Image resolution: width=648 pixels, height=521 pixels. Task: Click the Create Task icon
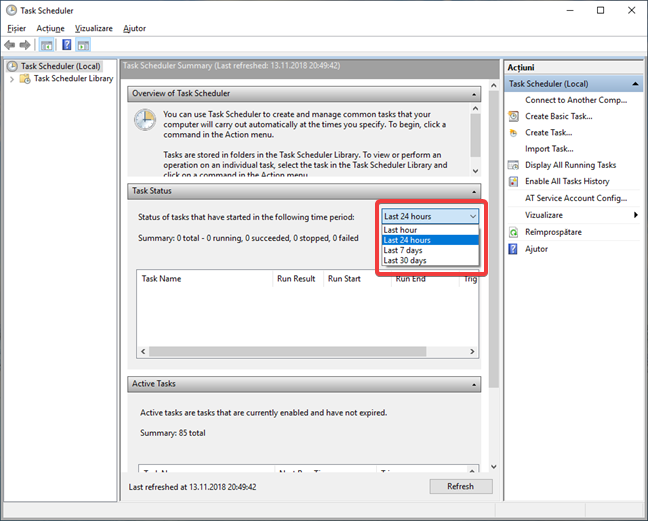tap(513, 133)
